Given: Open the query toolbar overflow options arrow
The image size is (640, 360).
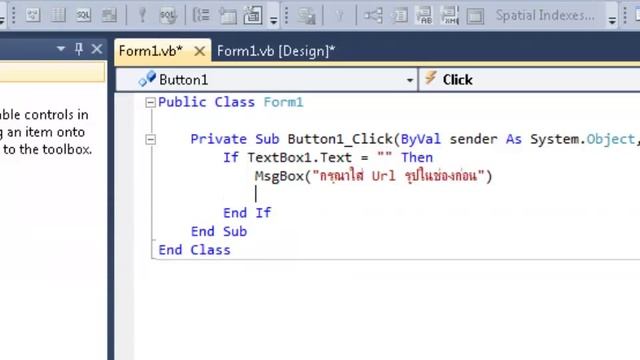Looking at the screenshot, I should pyautogui.click(x=273, y=20).
